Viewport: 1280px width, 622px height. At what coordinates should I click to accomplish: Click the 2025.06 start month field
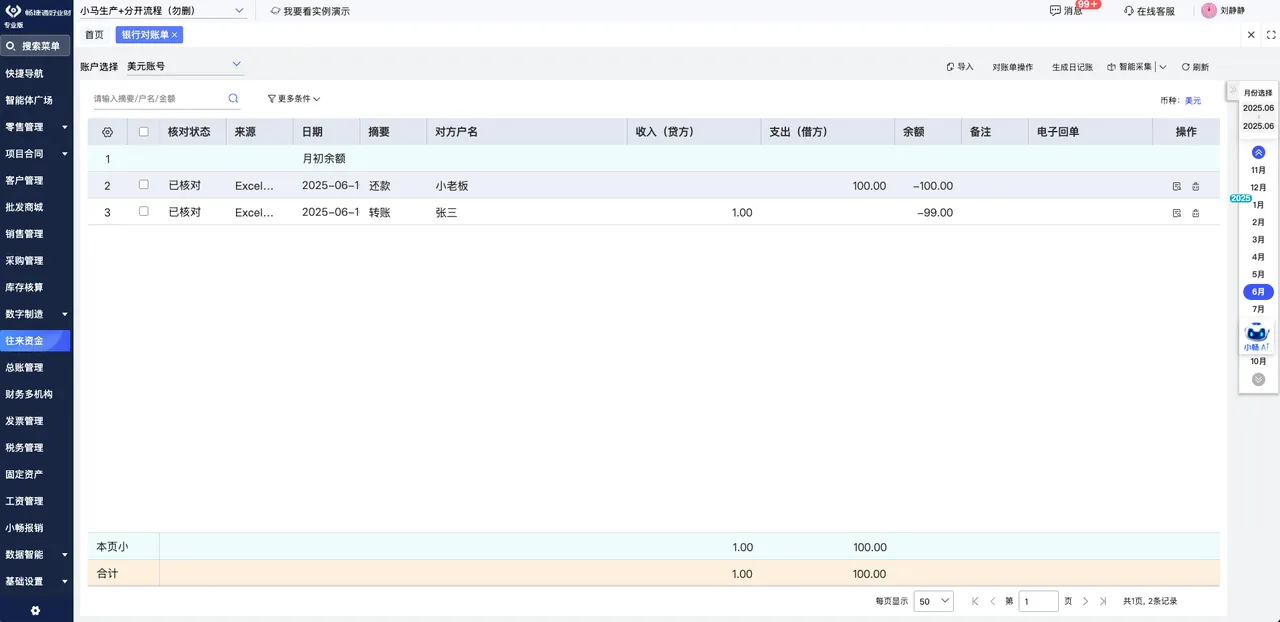pos(1258,107)
